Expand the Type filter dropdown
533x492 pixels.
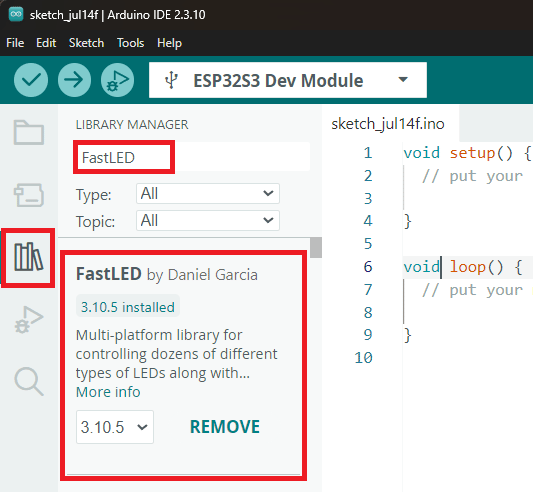(x=208, y=193)
